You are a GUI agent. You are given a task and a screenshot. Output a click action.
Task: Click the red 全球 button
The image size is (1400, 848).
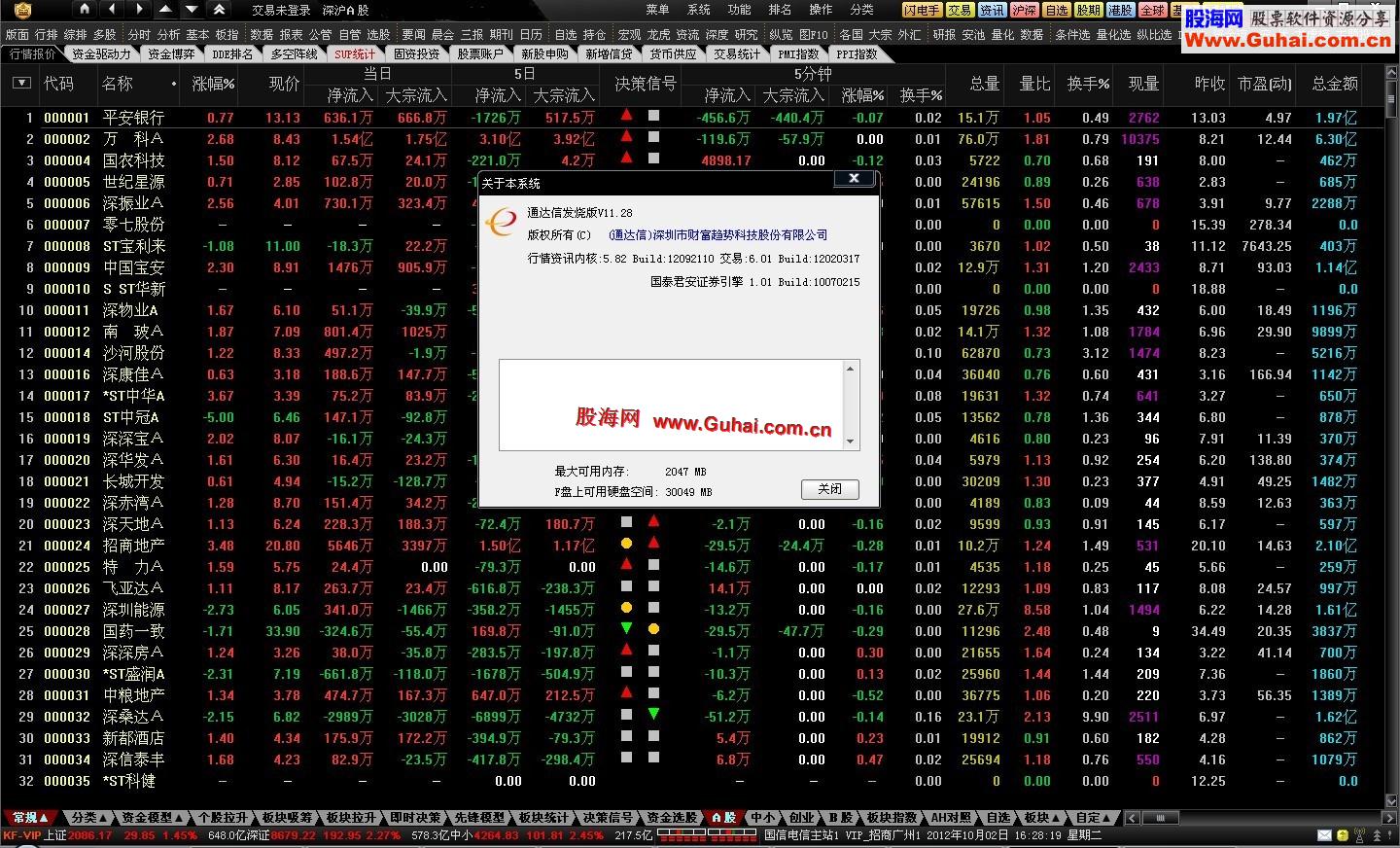coord(1152,10)
